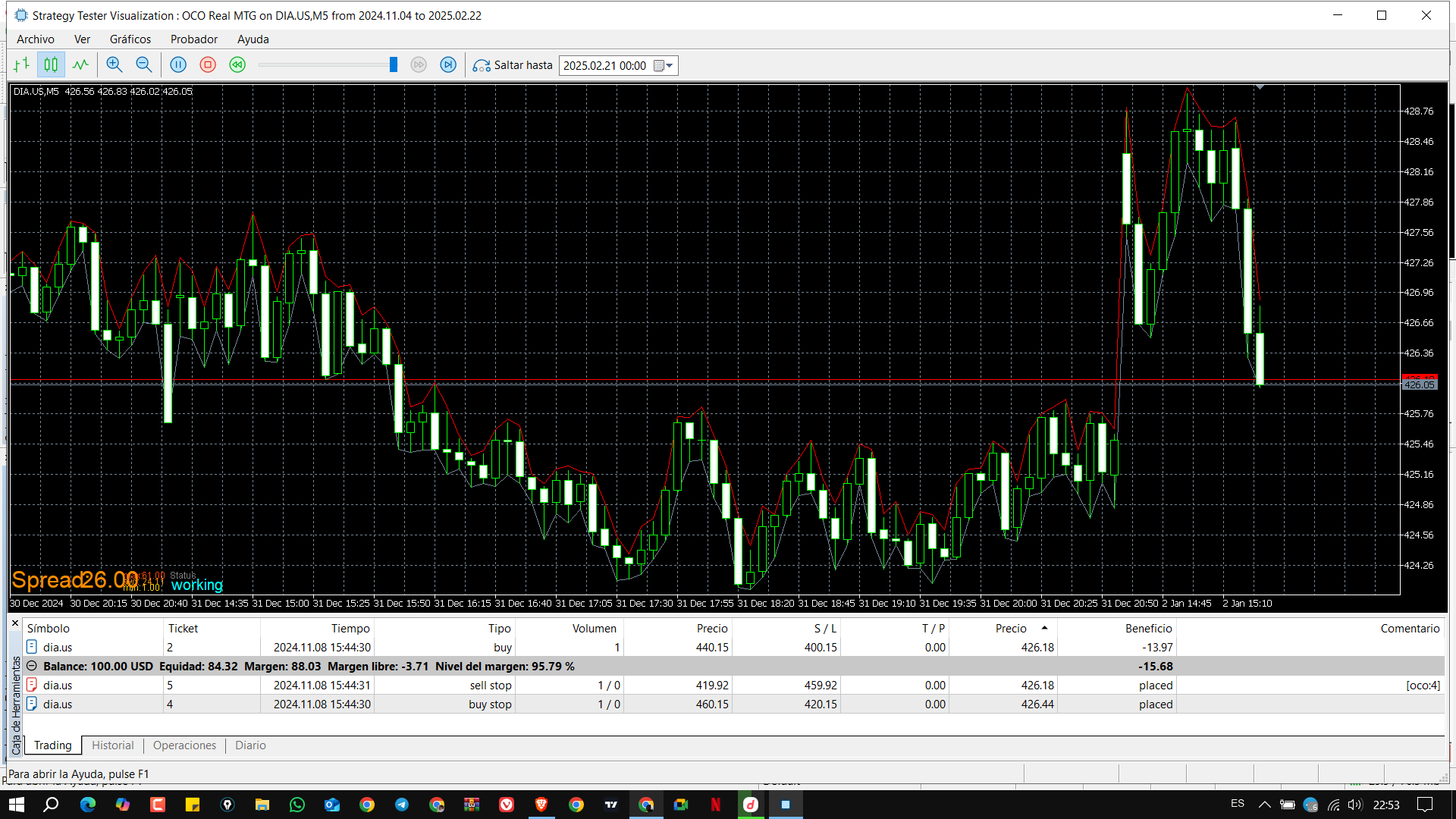Switch to the Operaciones tab
Screen dimensions: 1456x819
click(185, 745)
